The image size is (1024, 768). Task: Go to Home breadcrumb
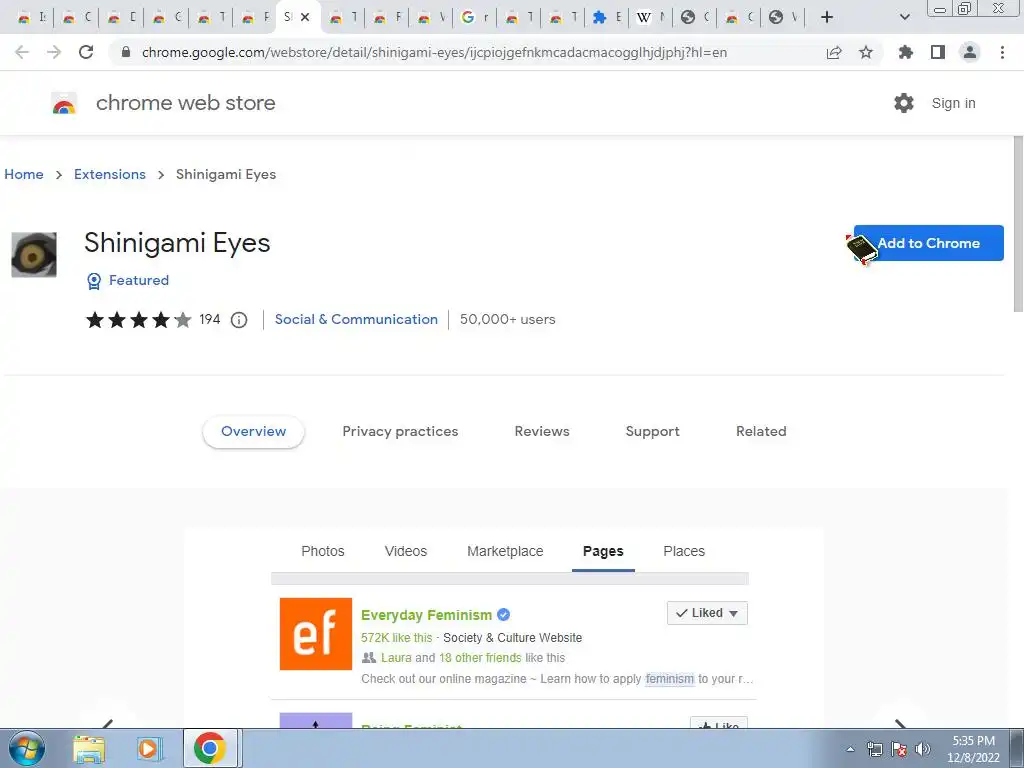tap(24, 174)
